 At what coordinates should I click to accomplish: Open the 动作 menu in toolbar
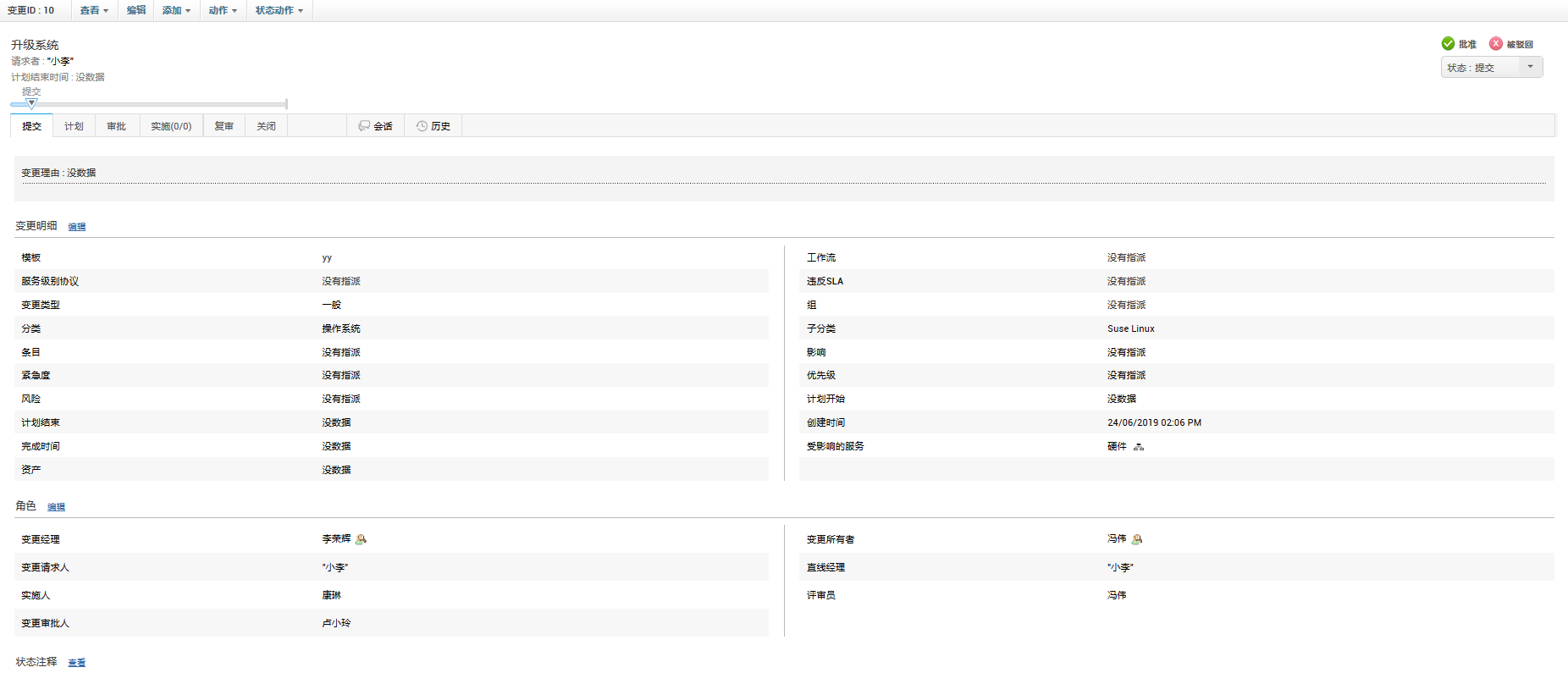point(223,10)
